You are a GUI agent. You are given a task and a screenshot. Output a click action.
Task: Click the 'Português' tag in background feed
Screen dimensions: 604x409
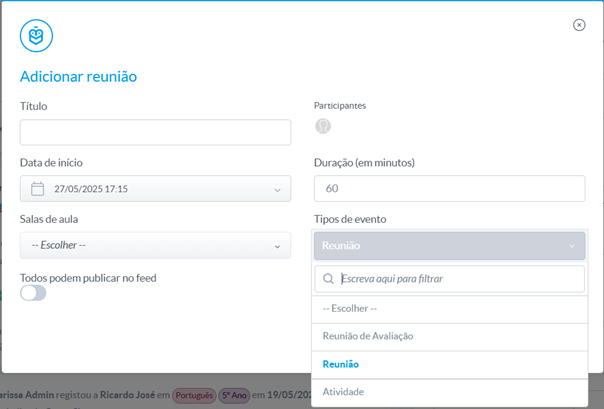pos(194,395)
